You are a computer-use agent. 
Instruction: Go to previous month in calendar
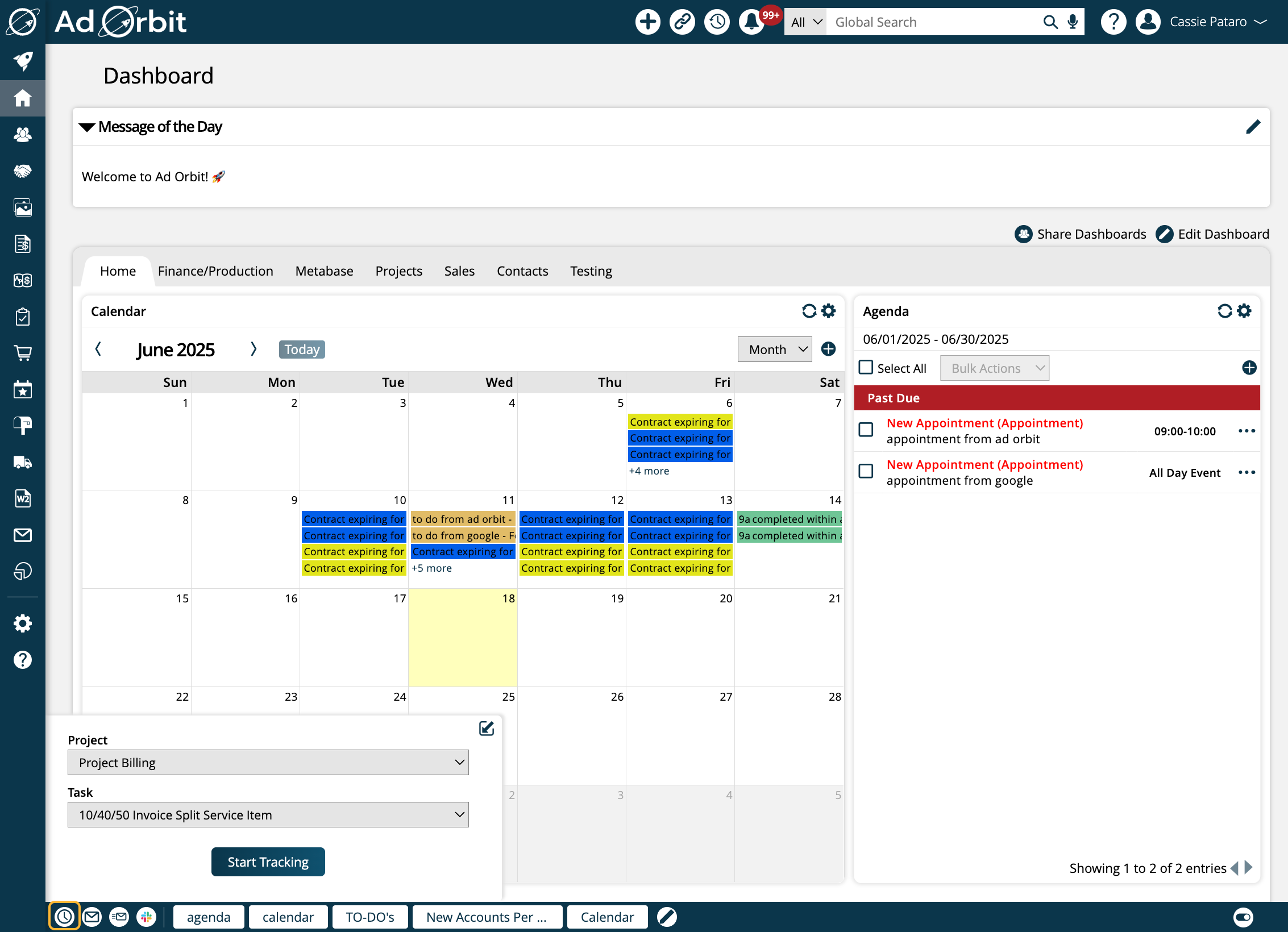98,349
